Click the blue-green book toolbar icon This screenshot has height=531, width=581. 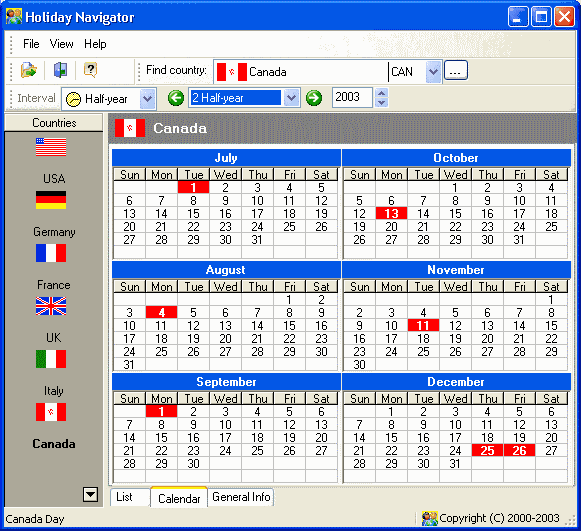(60, 70)
